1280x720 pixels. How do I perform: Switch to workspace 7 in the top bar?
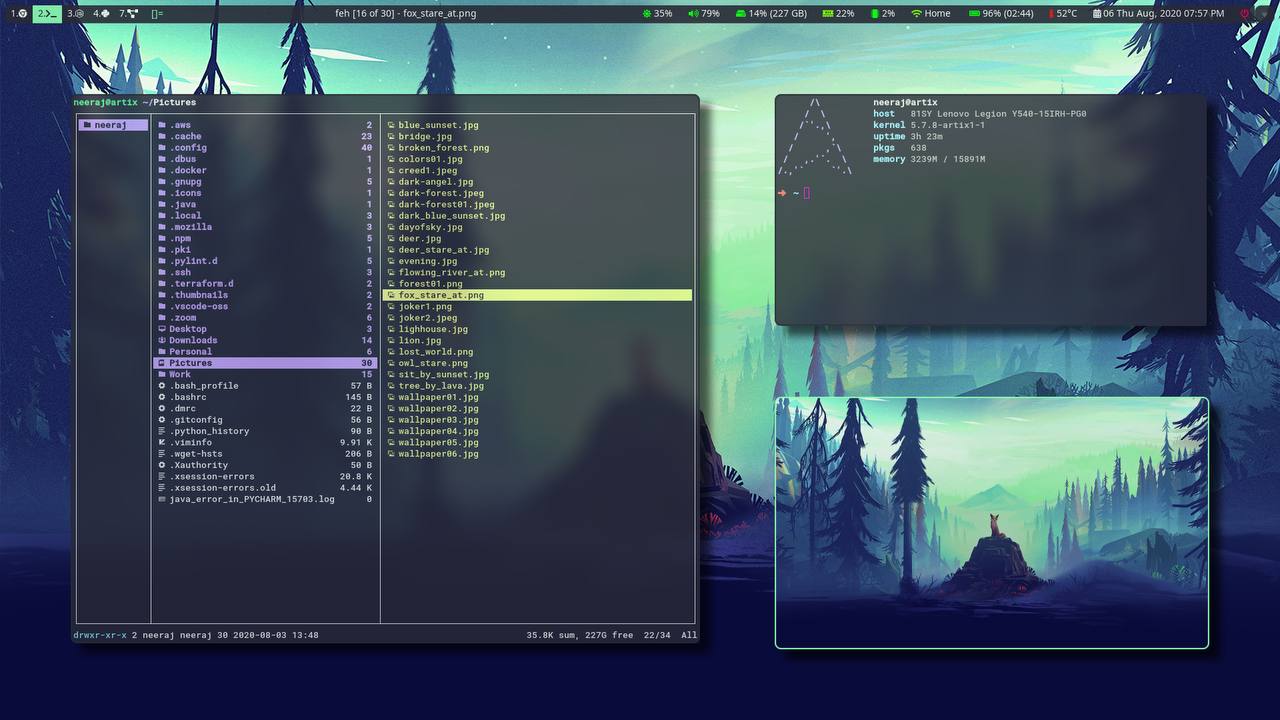pyautogui.click(x=128, y=13)
